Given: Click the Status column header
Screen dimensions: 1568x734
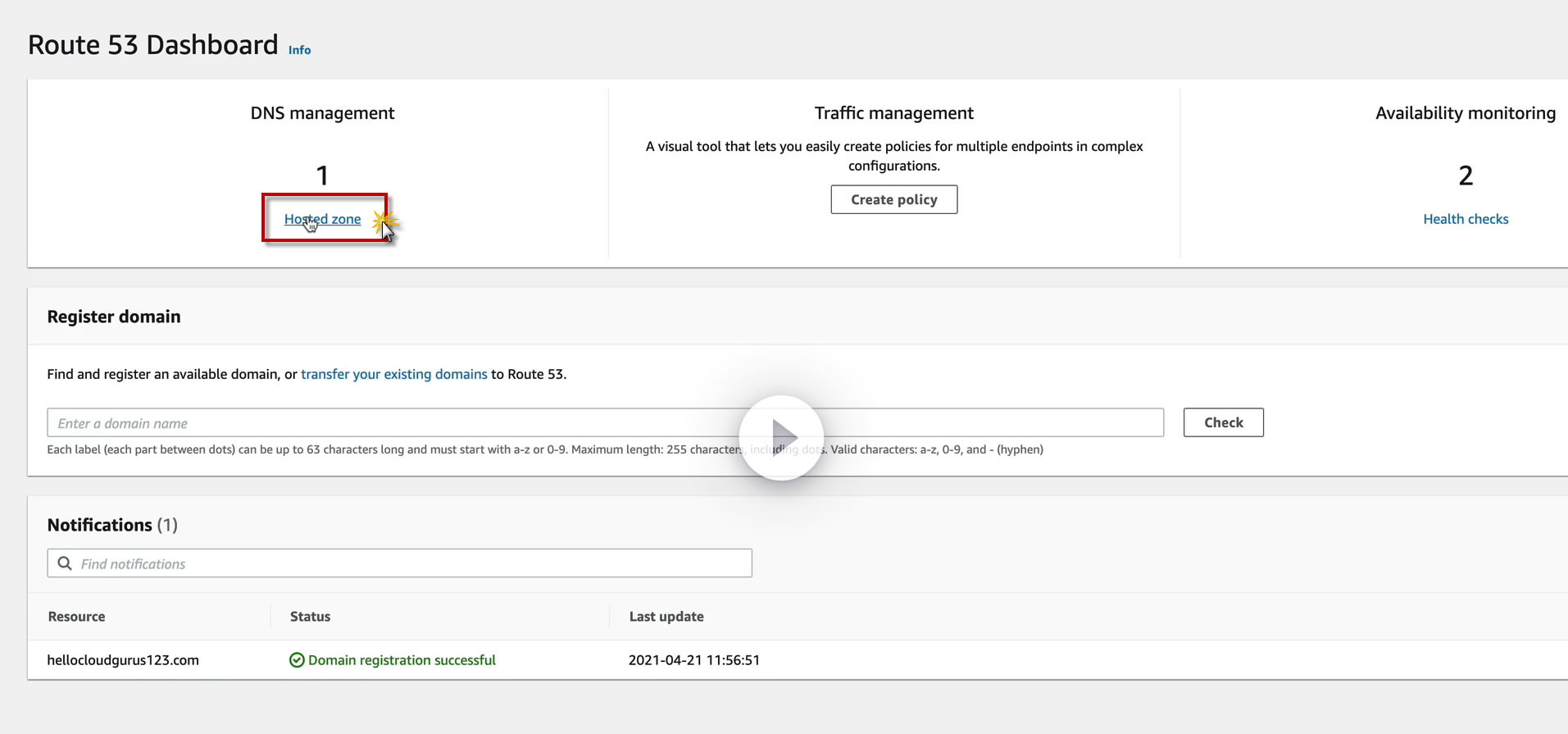Looking at the screenshot, I should (310, 617).
